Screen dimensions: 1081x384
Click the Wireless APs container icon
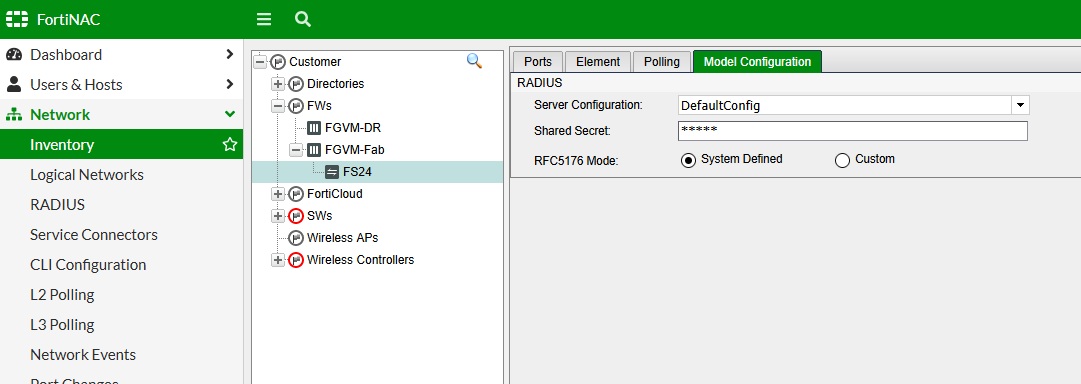tap(296, 238)
